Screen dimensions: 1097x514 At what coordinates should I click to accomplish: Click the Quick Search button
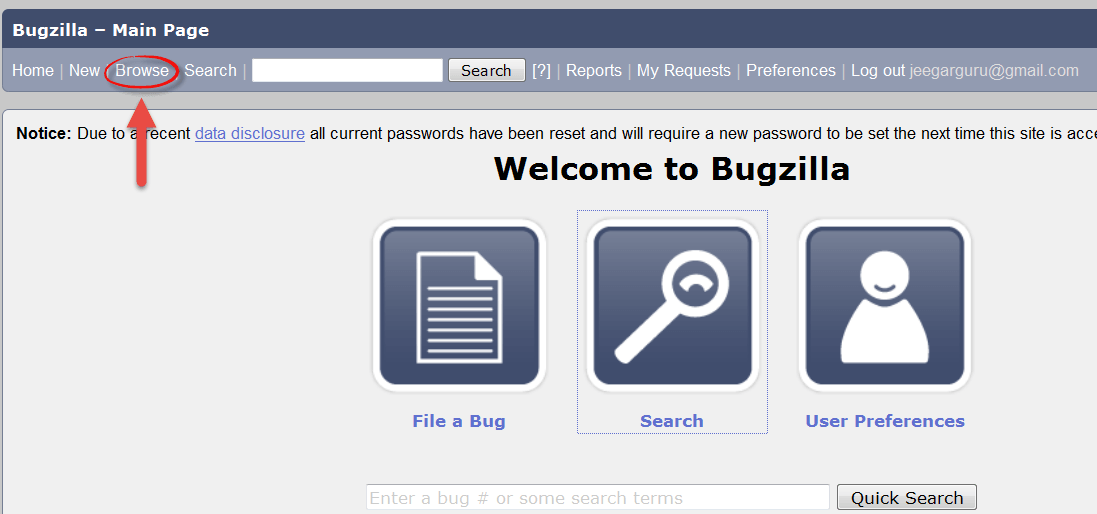point(907,497)
